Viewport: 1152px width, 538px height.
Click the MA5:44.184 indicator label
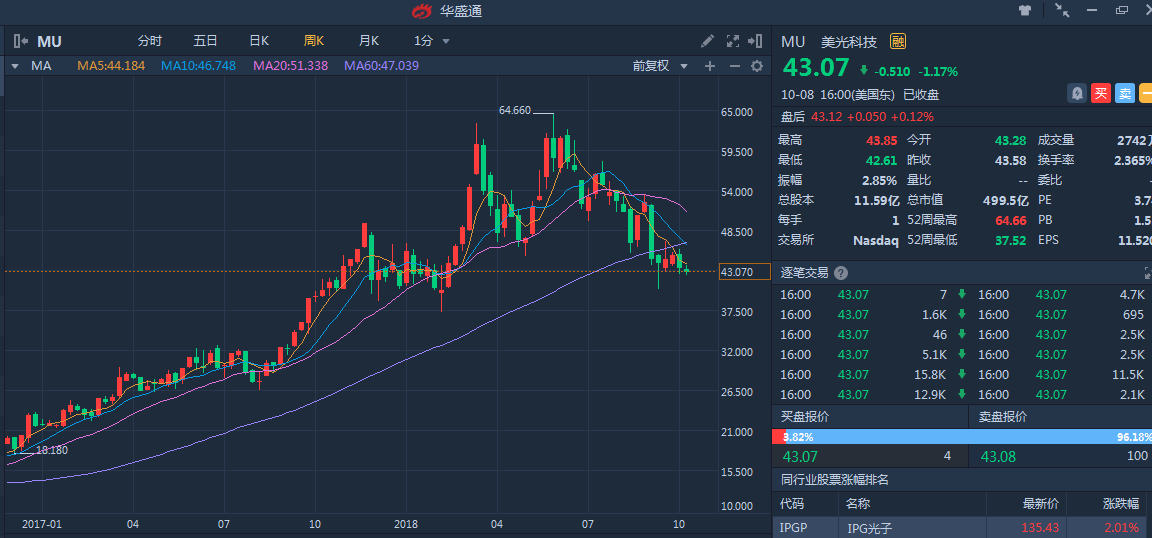[112, 66]
